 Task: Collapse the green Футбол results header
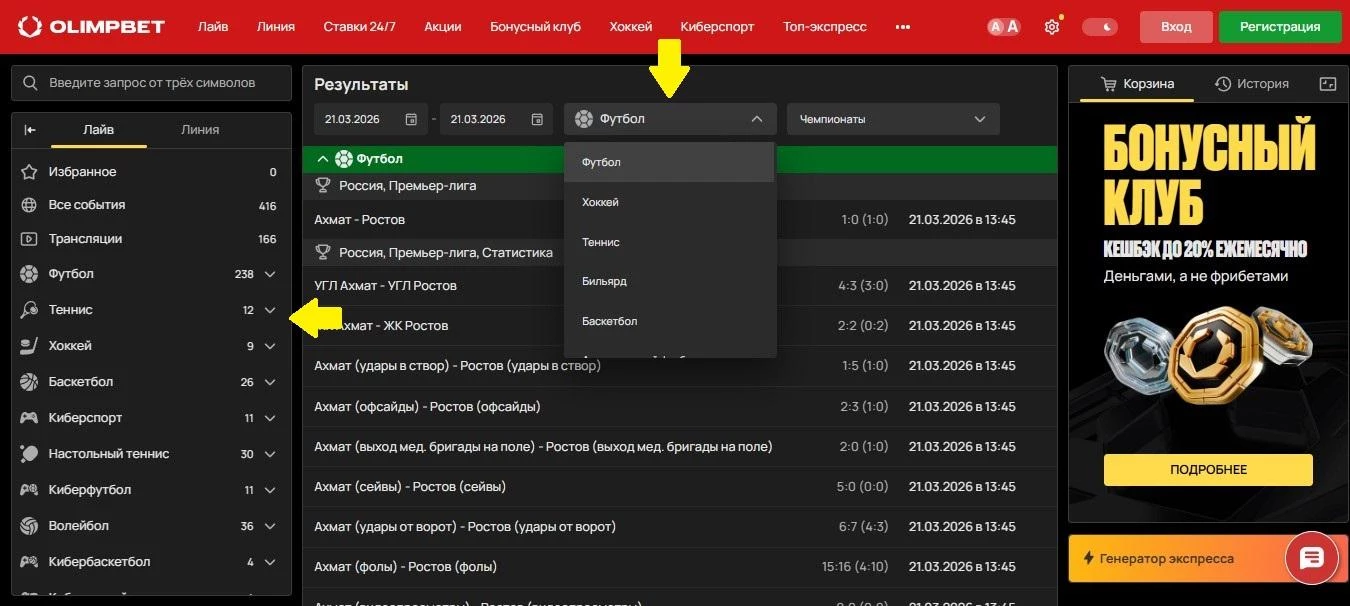click(x=322, y=159)
